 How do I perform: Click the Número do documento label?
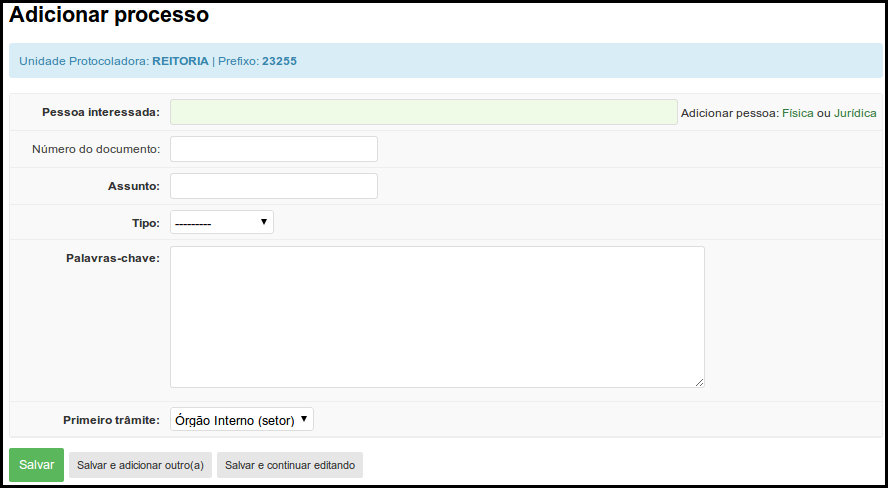click(x=96, y=149)
